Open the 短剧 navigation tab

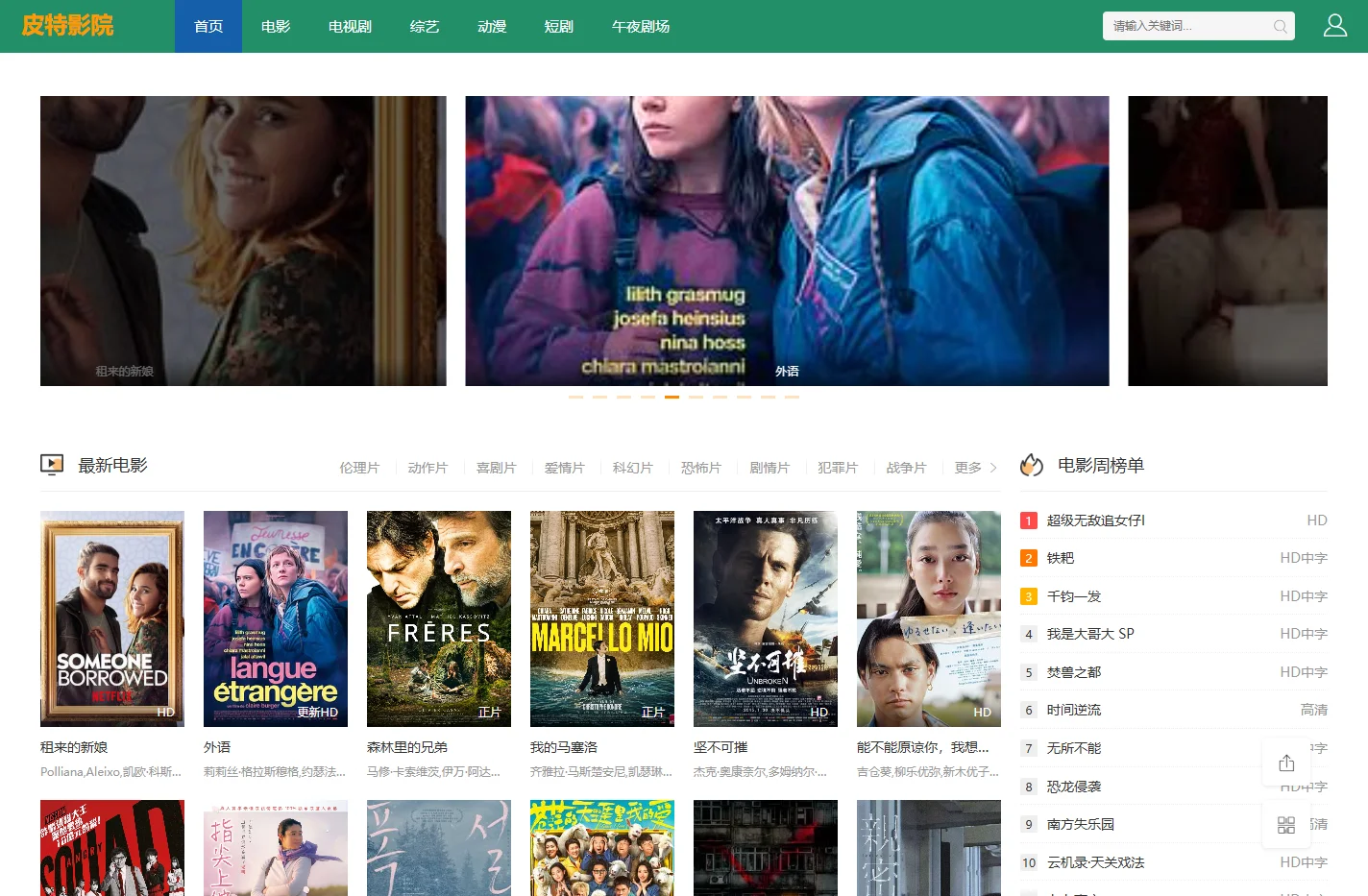click(x=559, y=26)
